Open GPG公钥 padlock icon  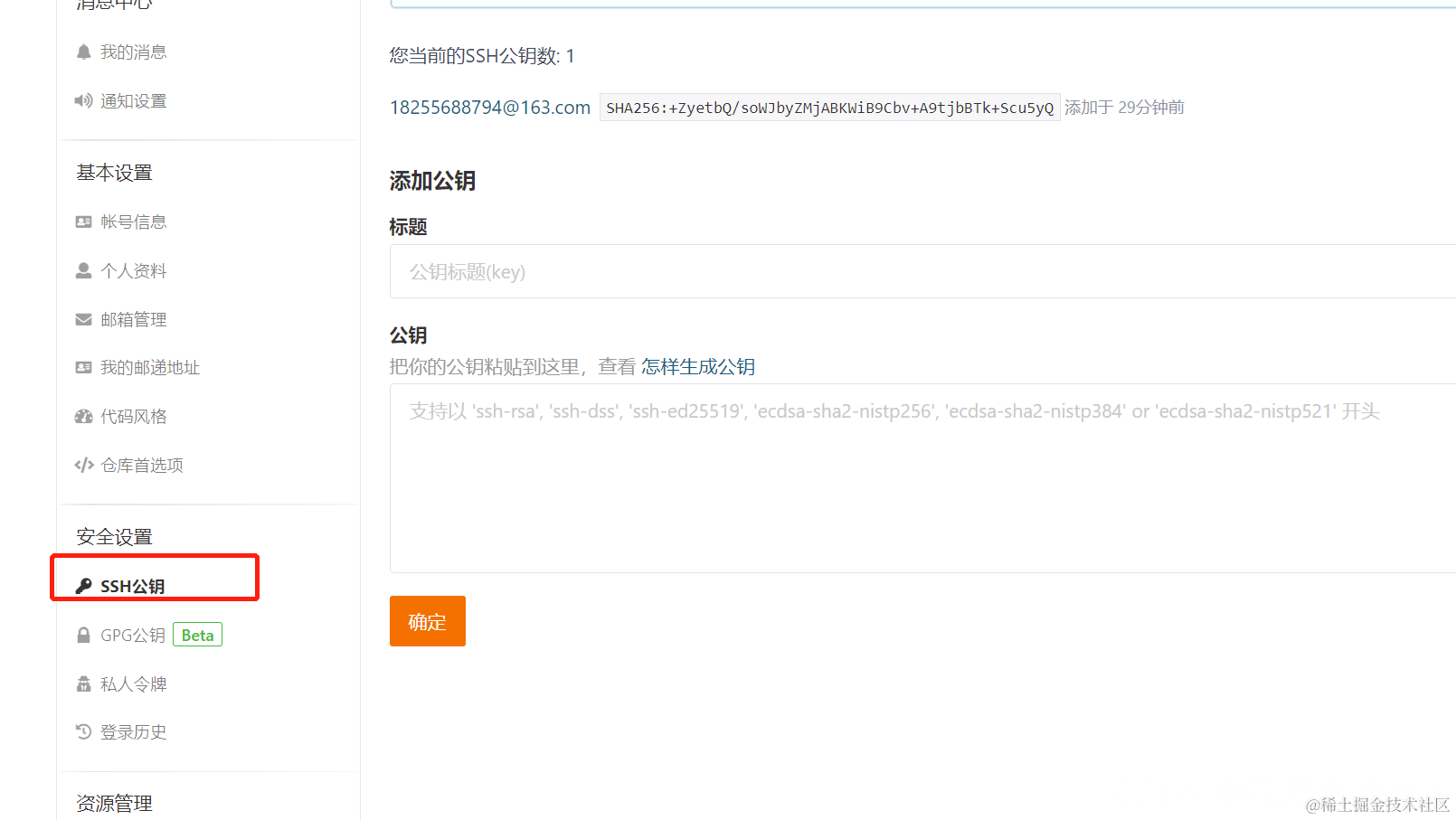click(83, 634)
